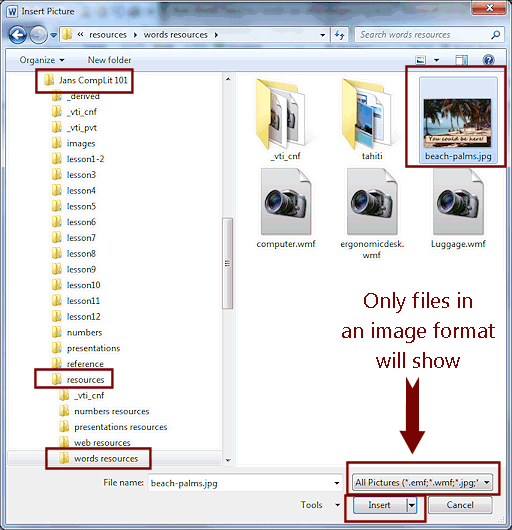512x530 pixels.
Task: Select the _vti_pvt folder in the tree
Action: [74, 128]
